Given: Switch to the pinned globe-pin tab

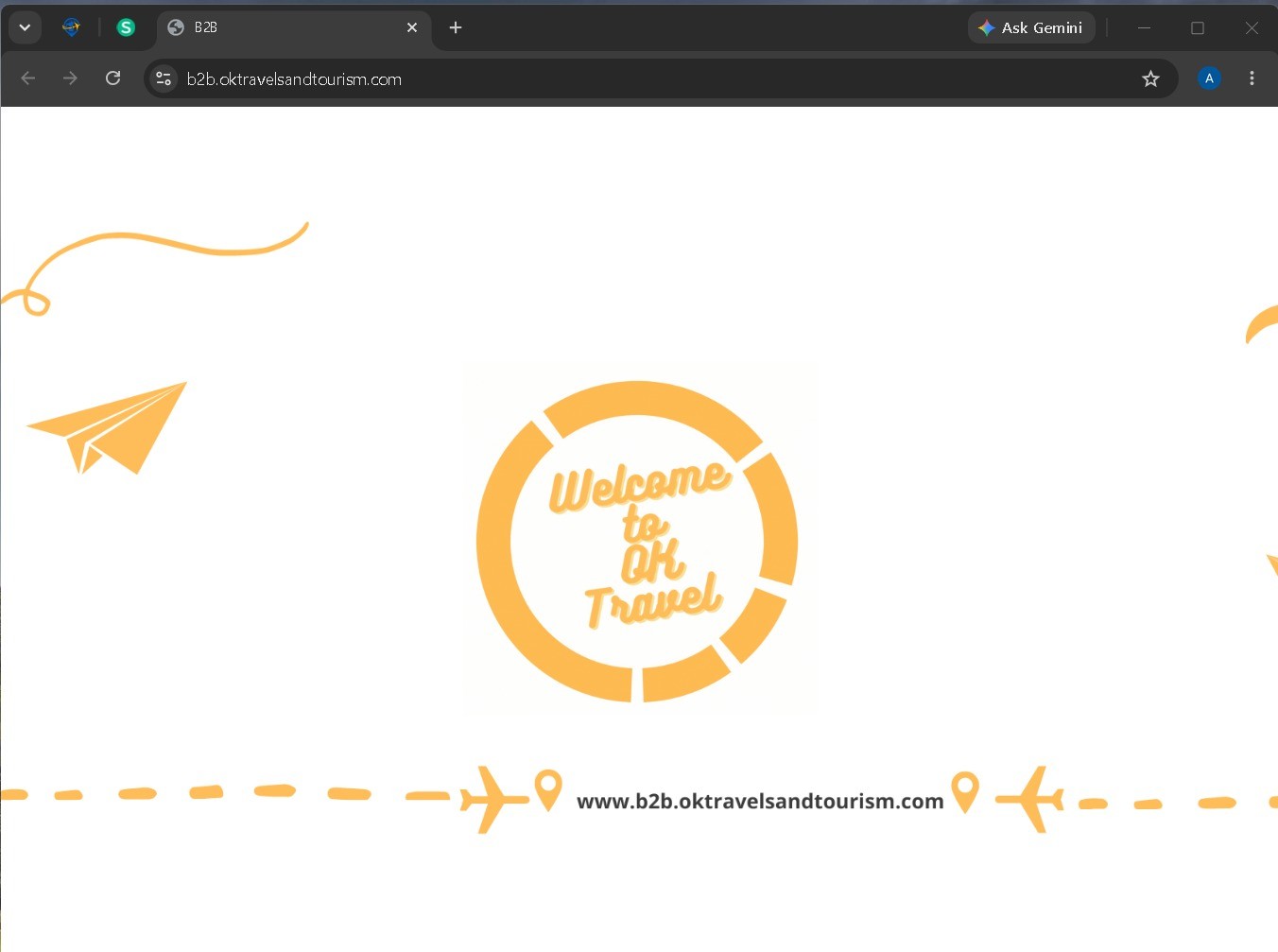Looking at the screenshot, I should (x=71, y=27).
